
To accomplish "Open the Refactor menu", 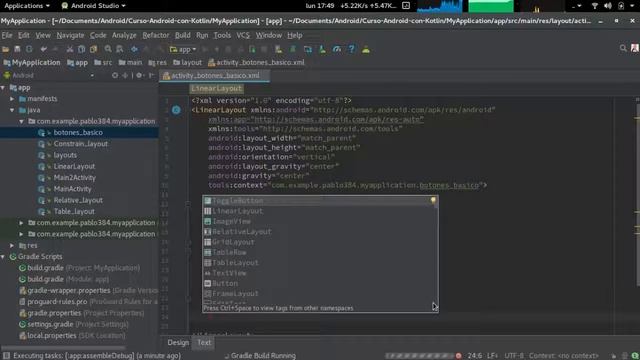I will click(x=156, y=36).
